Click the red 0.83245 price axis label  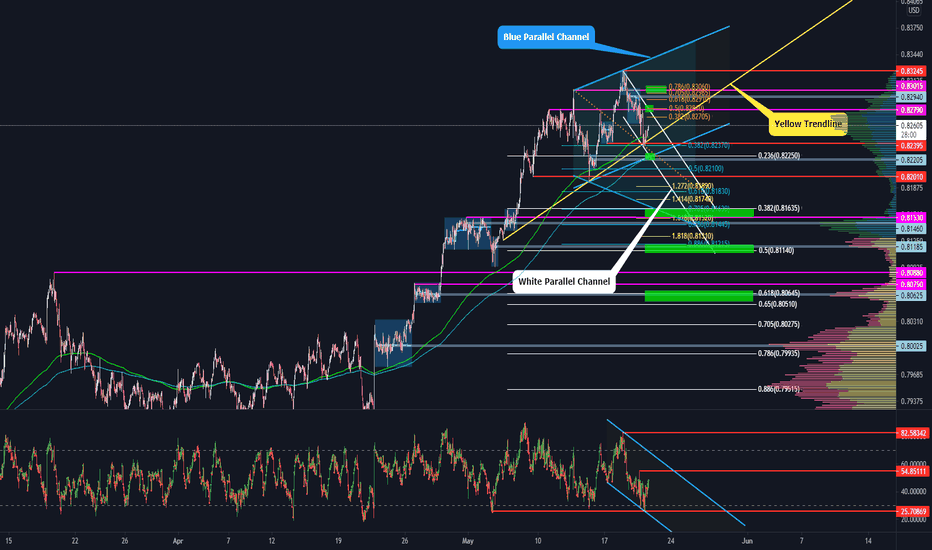911,71
